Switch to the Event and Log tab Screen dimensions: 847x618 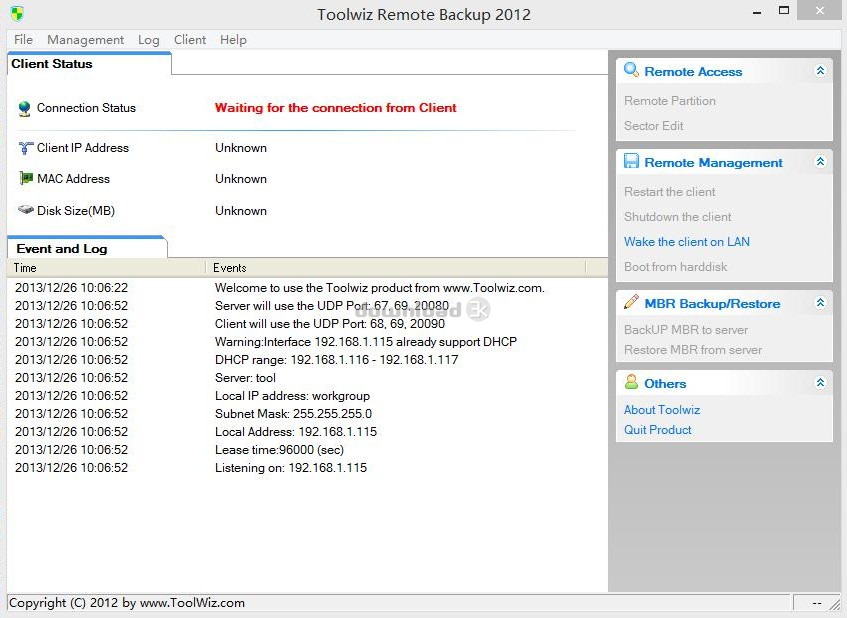(62, 248)
